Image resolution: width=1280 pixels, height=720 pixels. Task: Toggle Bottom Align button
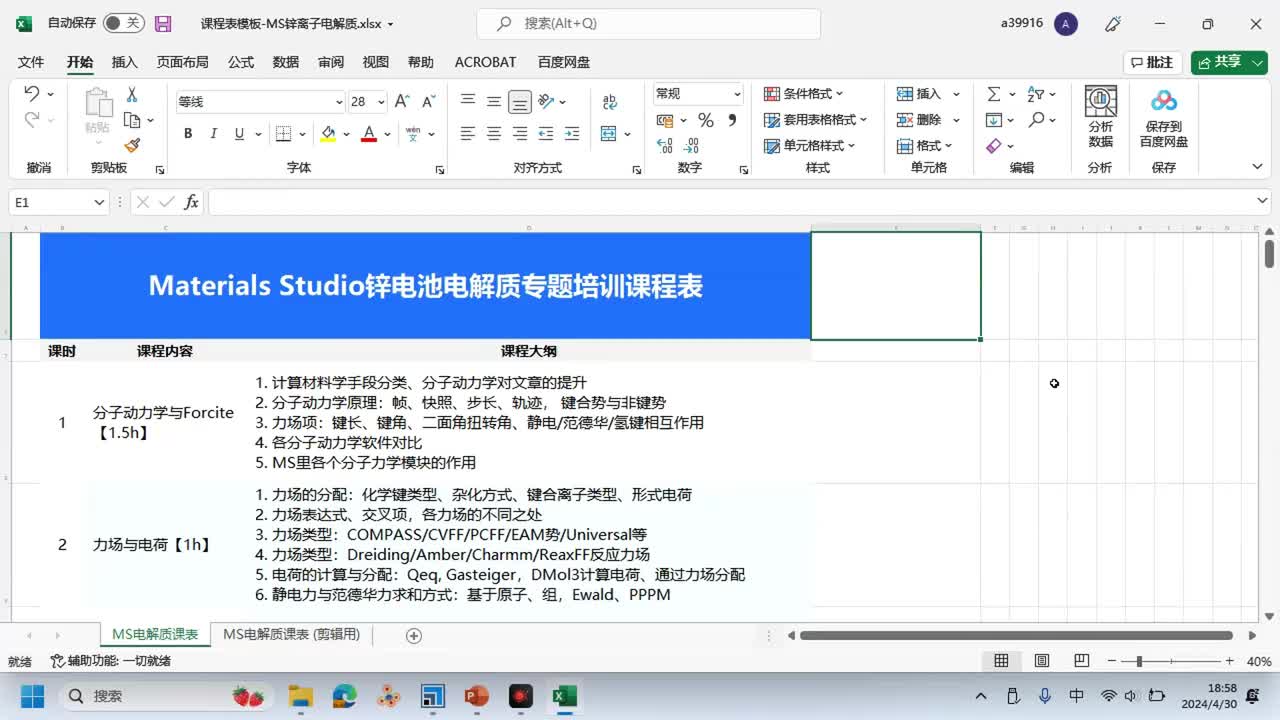click(x=519, y=101)
